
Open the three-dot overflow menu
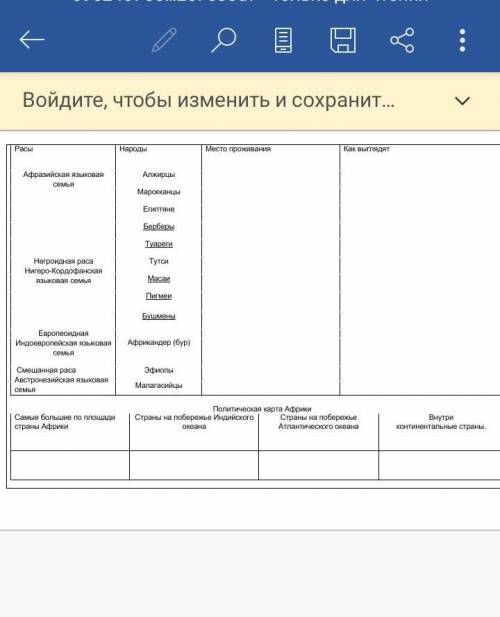pyautogui.click(x=463, y=40)
